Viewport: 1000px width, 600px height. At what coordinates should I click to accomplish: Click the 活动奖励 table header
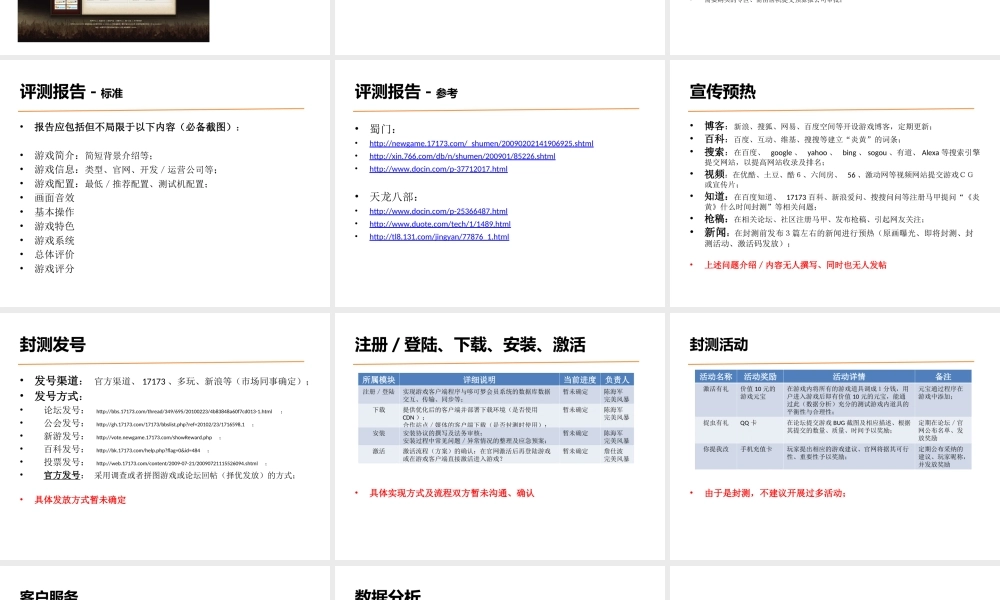tap(760, 377)
